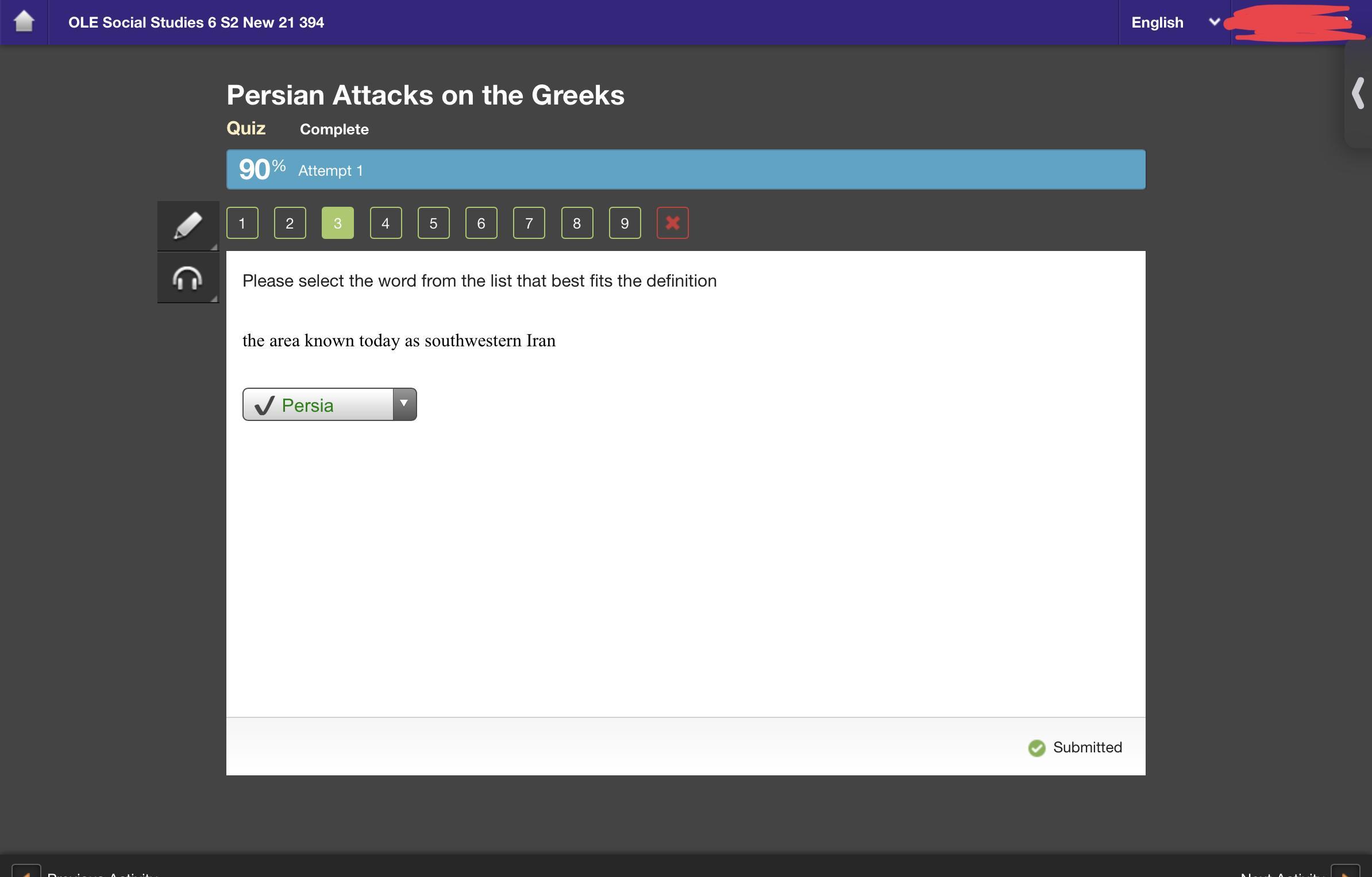Select the pencil highlighter tool

(188, 225)
